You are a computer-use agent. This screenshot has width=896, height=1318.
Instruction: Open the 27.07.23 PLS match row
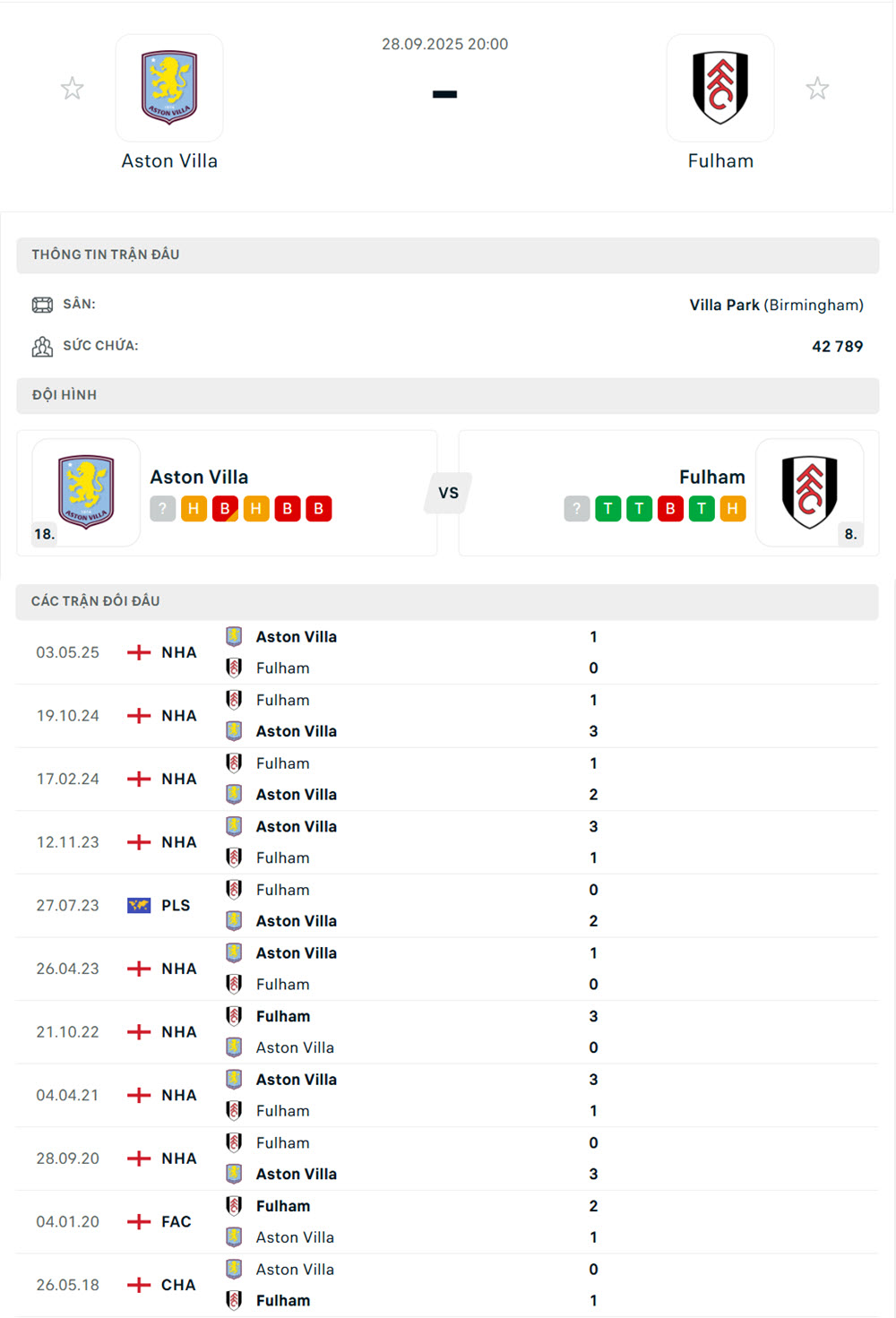pyautogui.click(x=358, y=905)
